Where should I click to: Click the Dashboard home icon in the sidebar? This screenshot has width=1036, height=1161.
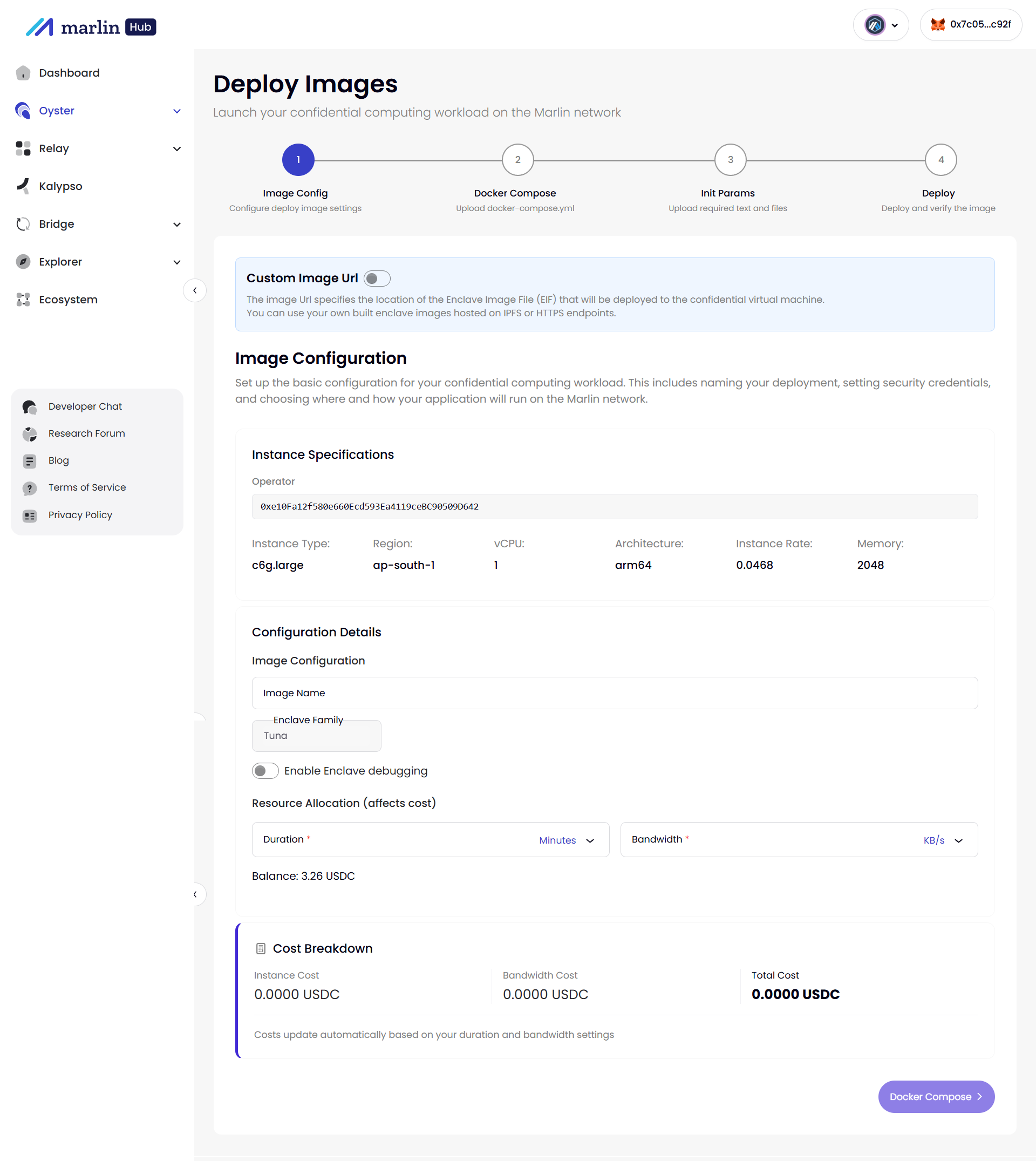(x=23, y=73)
